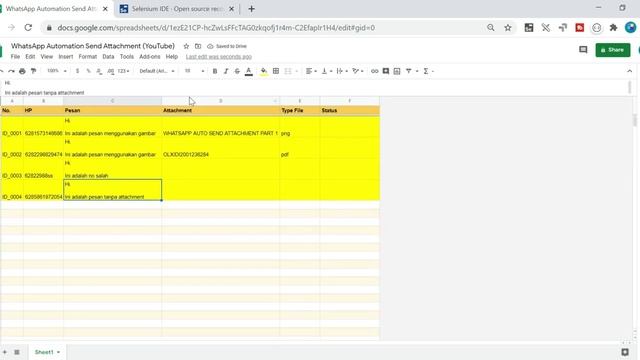This screenshot has height=360, width=640.
Task: Click the Redo toolbar icon
Action: tap(11, 71)
